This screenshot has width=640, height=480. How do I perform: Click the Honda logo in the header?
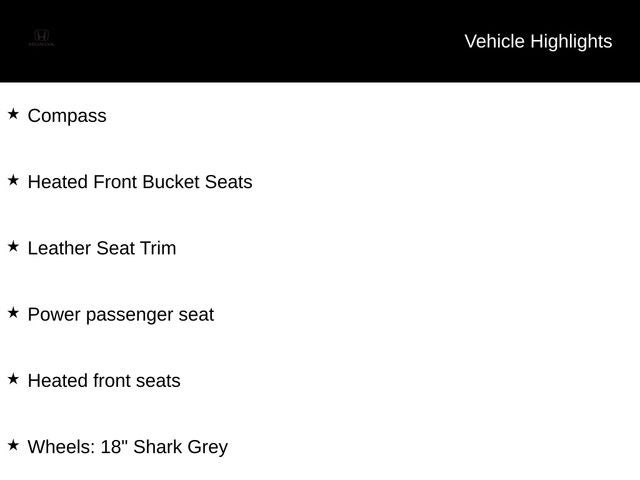tap(41, 38)
